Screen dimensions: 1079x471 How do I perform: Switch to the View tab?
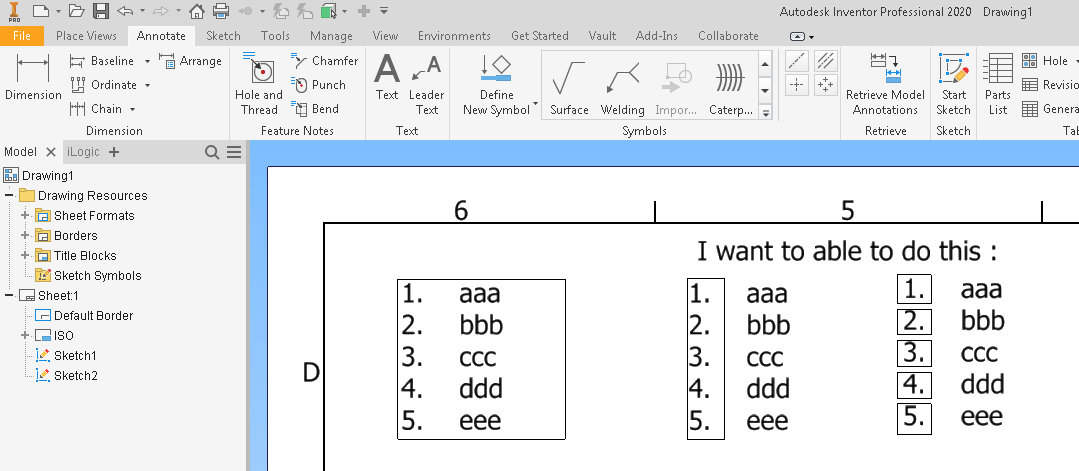click(x=385, y=36)
